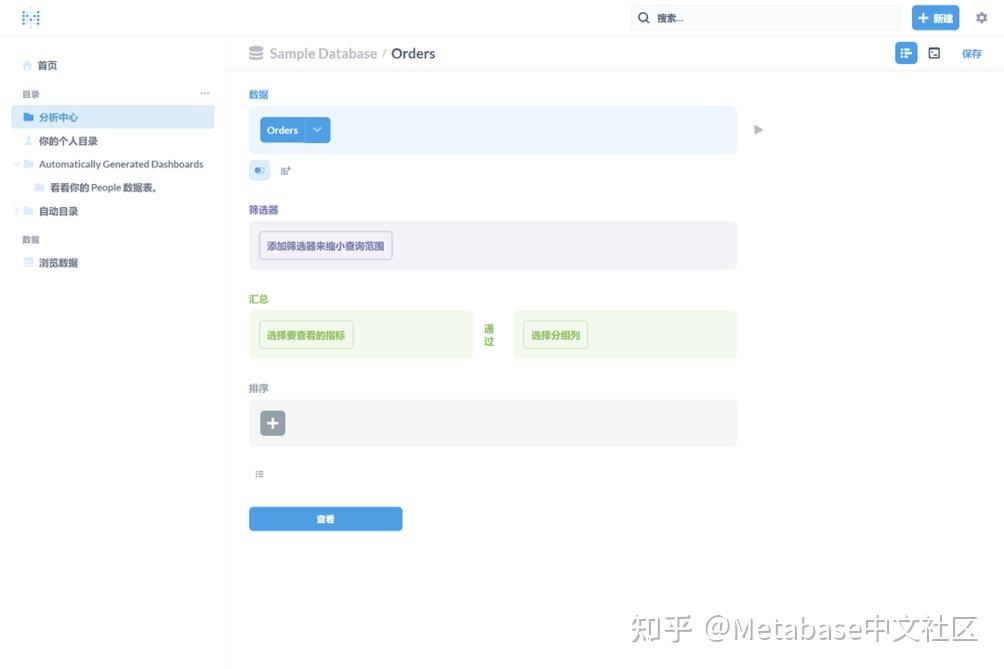Open custom column editor icon below Orders
The height and width of the screenshot is (669, 1004).
click(x=285, y=170)
